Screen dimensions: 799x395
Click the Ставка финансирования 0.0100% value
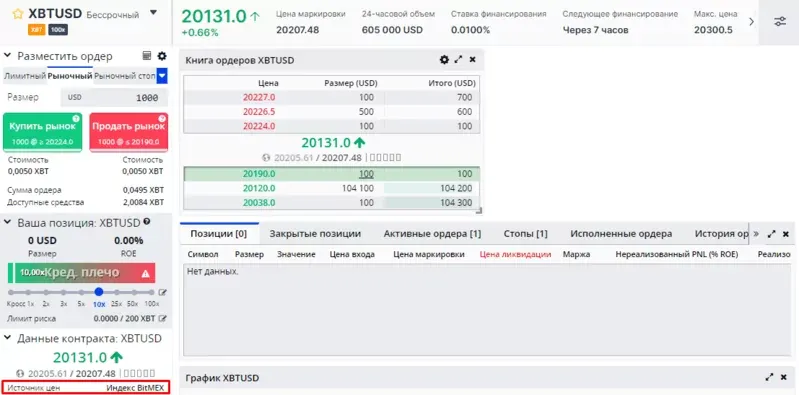pyautogui.click(x=470, y=30)
